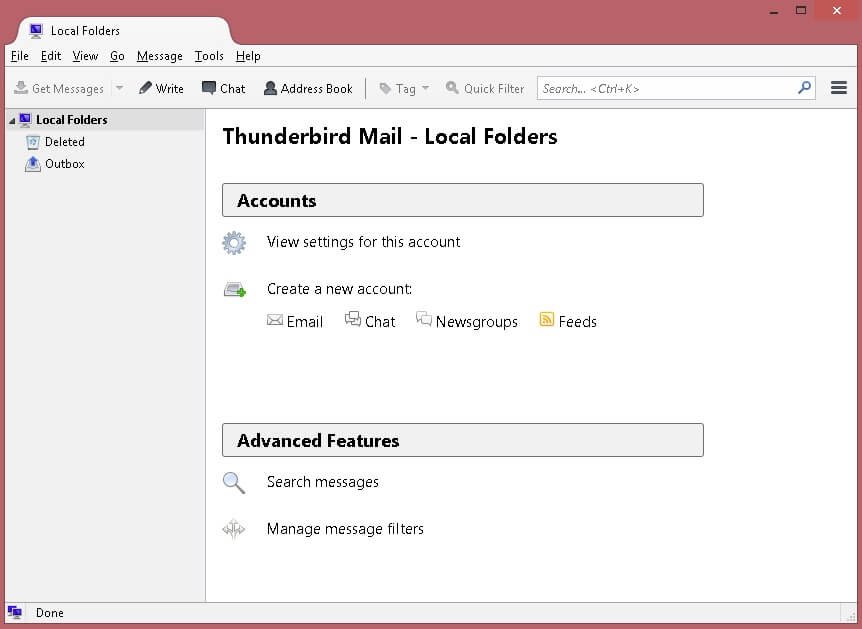Click the Email envelope icon
This screenshot has width=862, height=629.
click(x=275, y=320)
